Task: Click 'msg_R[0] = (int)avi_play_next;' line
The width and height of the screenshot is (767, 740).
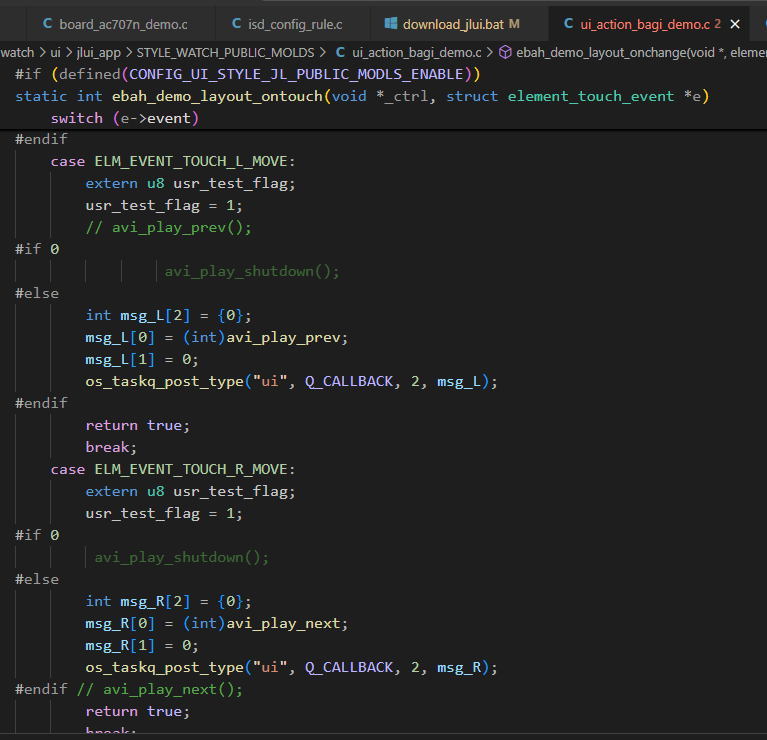Action: [217, 624]
